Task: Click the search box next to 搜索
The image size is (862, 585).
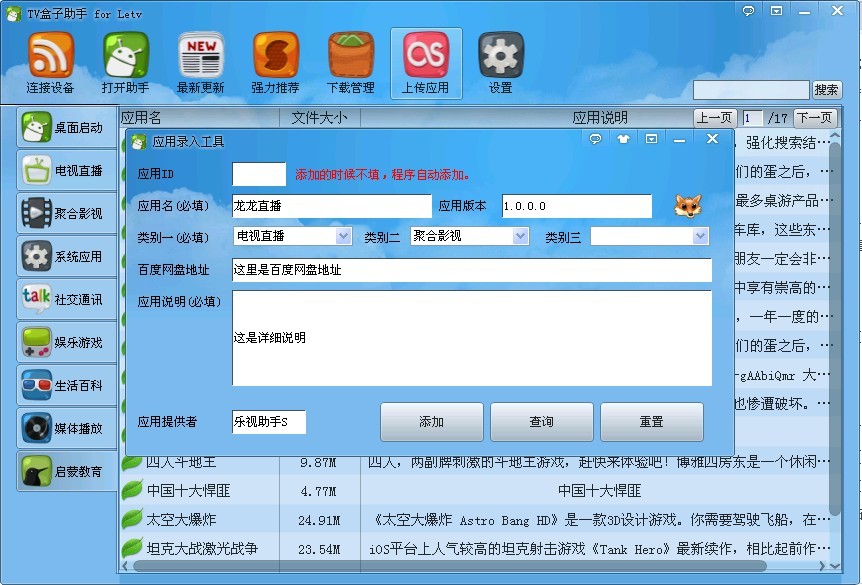Action: (751, 90)
